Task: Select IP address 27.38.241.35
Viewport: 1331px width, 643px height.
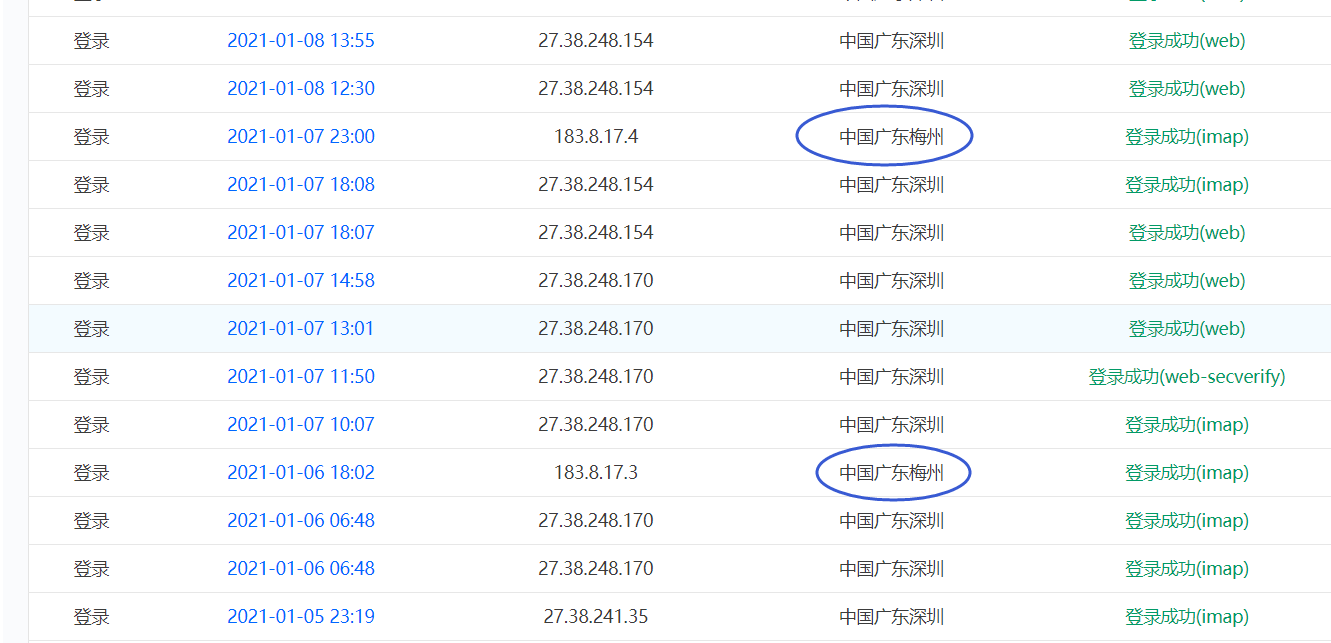Action: (595, 617)
